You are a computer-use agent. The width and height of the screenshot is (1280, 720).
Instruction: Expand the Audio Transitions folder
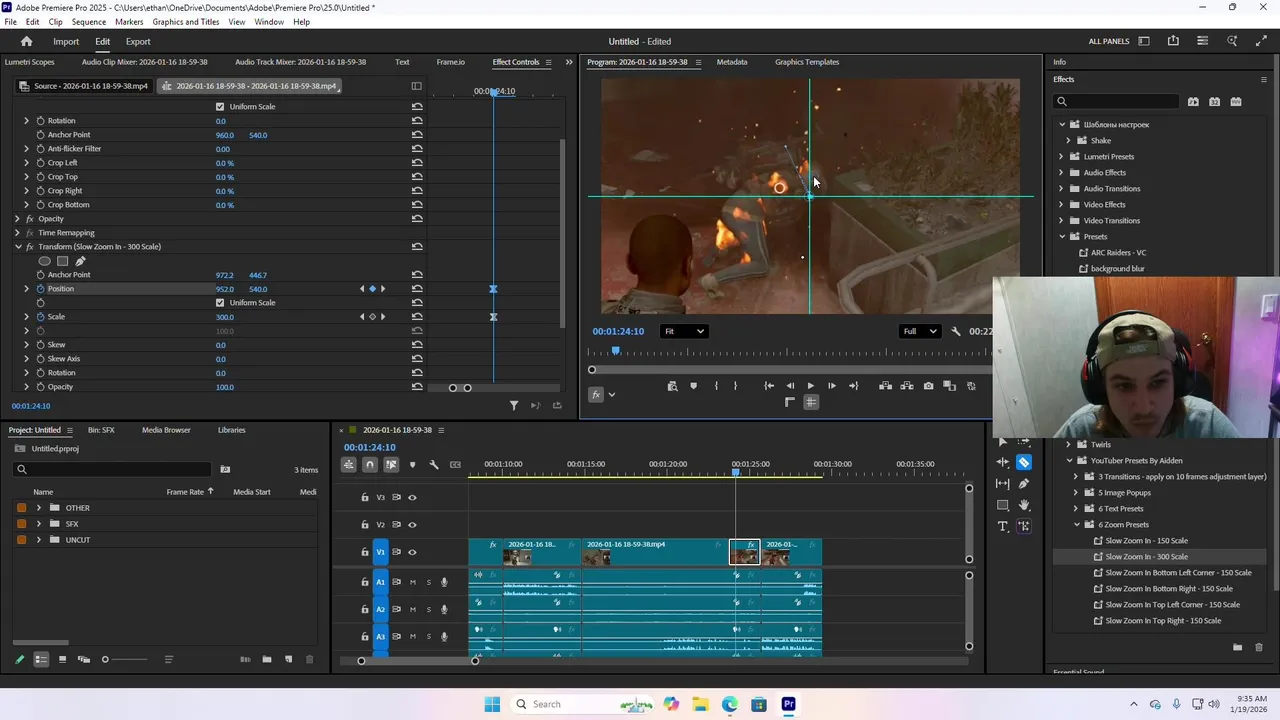[x=1061, y=189]
